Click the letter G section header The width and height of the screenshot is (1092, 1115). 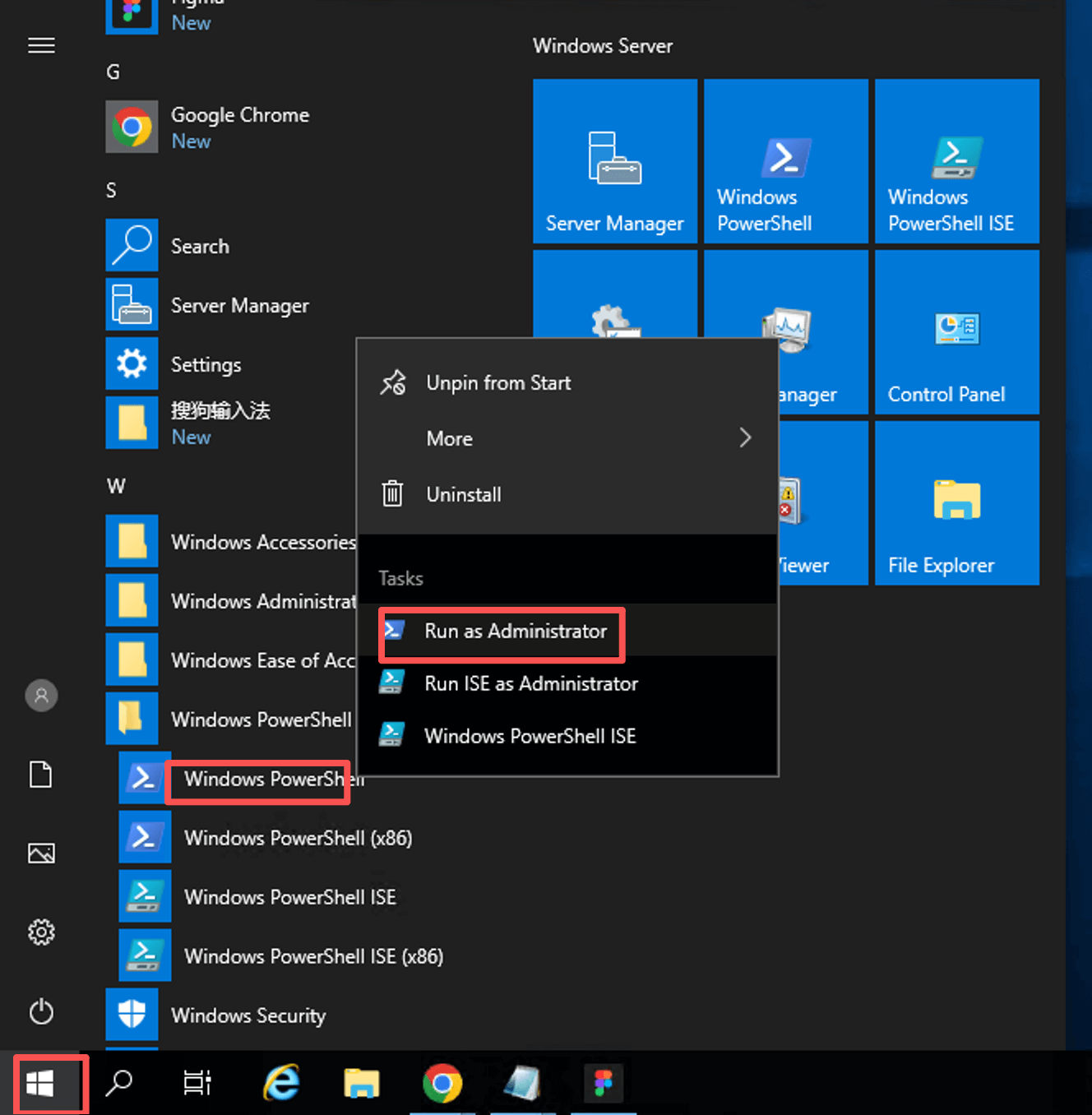[x=113, y=72]
